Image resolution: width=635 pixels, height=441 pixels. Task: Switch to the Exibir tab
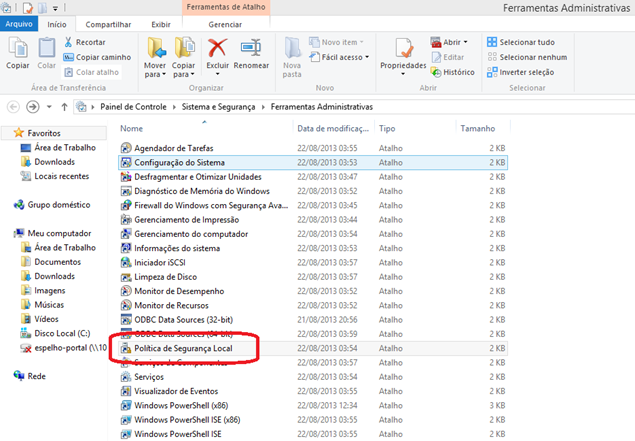click(161, 24)
